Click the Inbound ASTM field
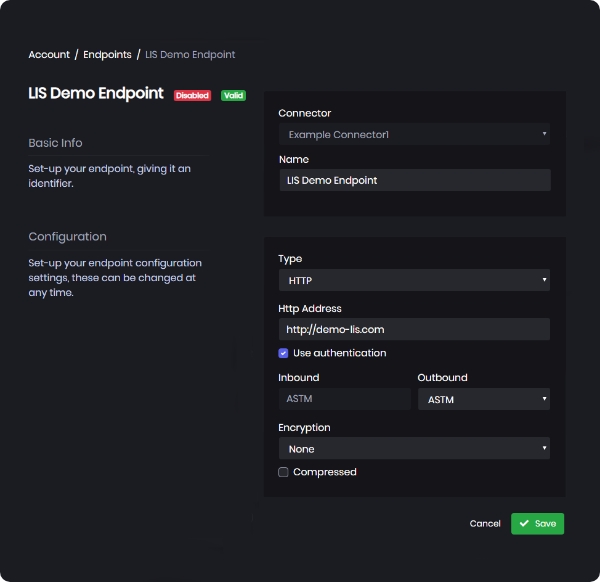Viewport: 600px width, 582px height. pos(344,399)
